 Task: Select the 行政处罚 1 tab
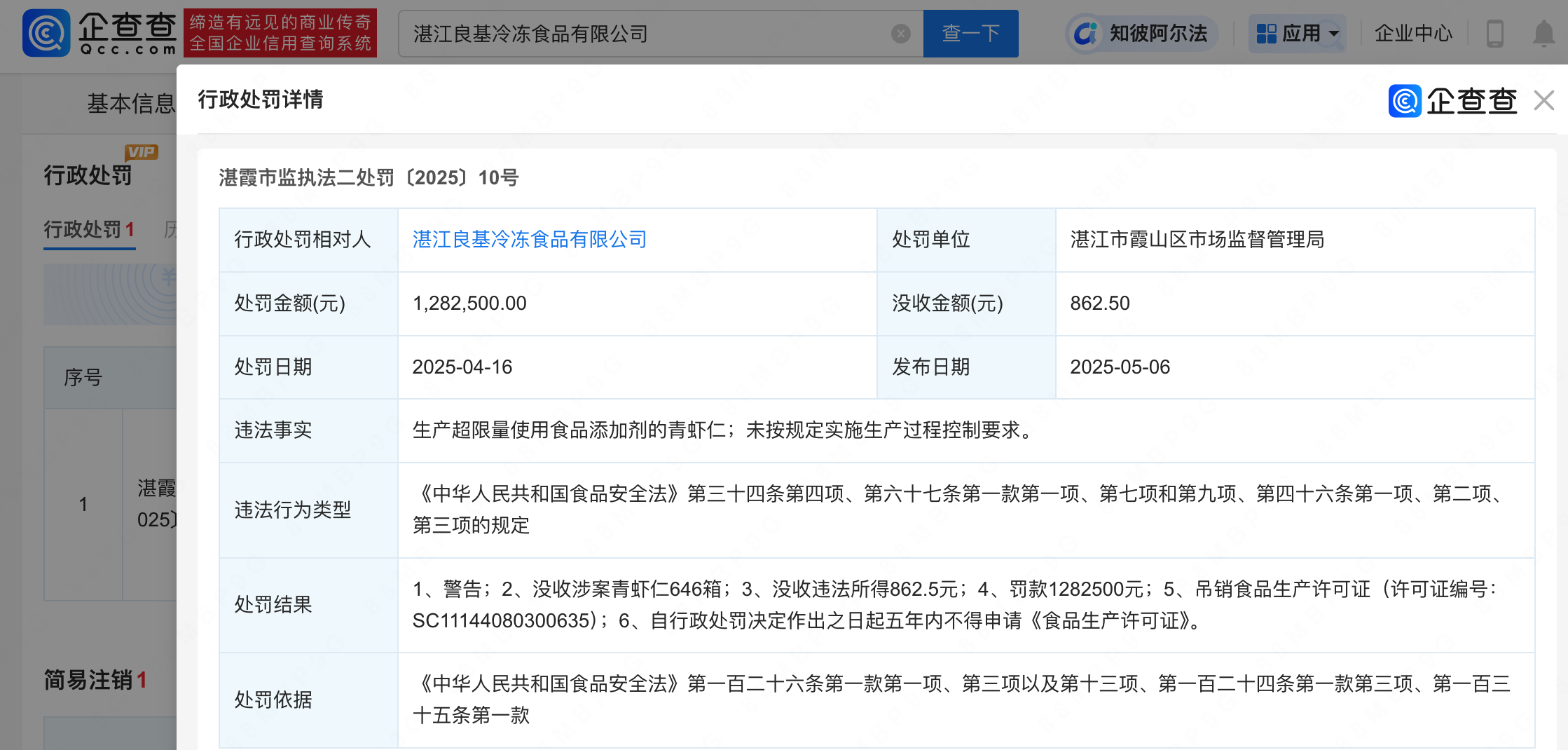point(89,229)
